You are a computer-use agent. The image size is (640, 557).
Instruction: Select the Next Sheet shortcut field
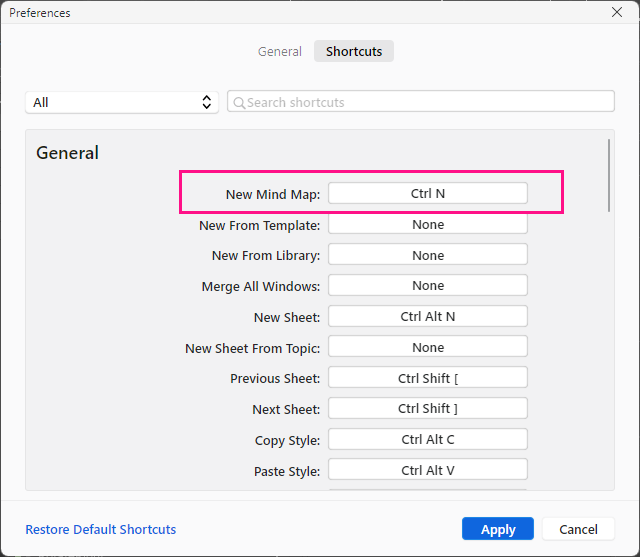tap(427, 408)
